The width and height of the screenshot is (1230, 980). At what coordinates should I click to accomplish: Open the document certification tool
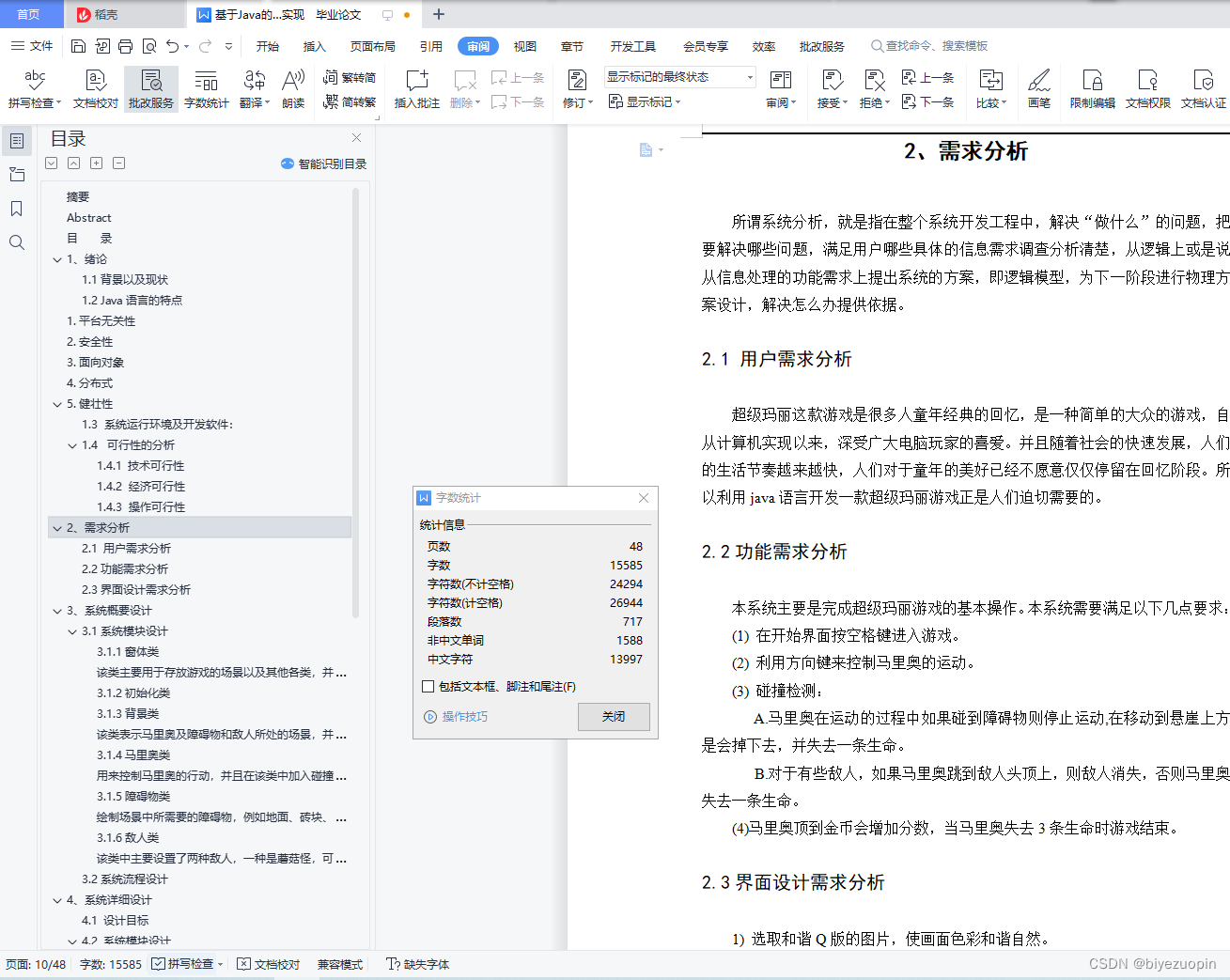1203,89
